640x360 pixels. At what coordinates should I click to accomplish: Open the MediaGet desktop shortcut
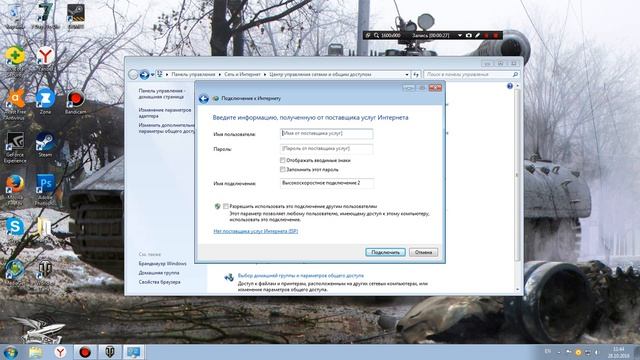pyautogui.click(x=15, y=271)
